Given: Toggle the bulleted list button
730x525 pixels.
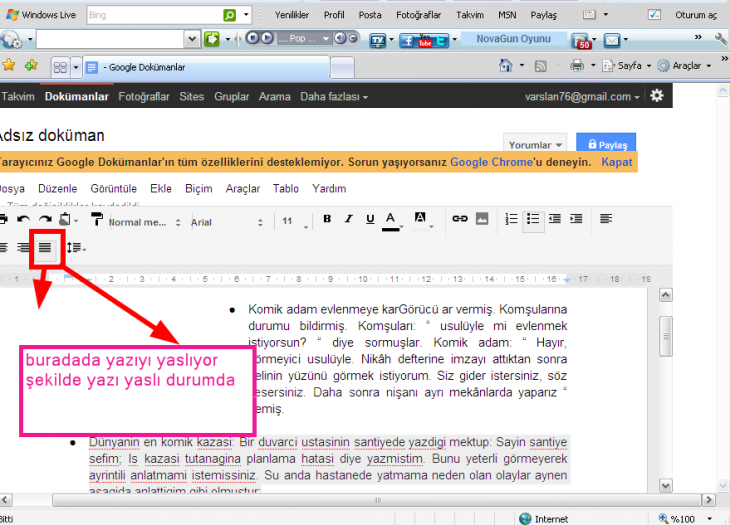Looking at the screenshot, I should point(533,219).
